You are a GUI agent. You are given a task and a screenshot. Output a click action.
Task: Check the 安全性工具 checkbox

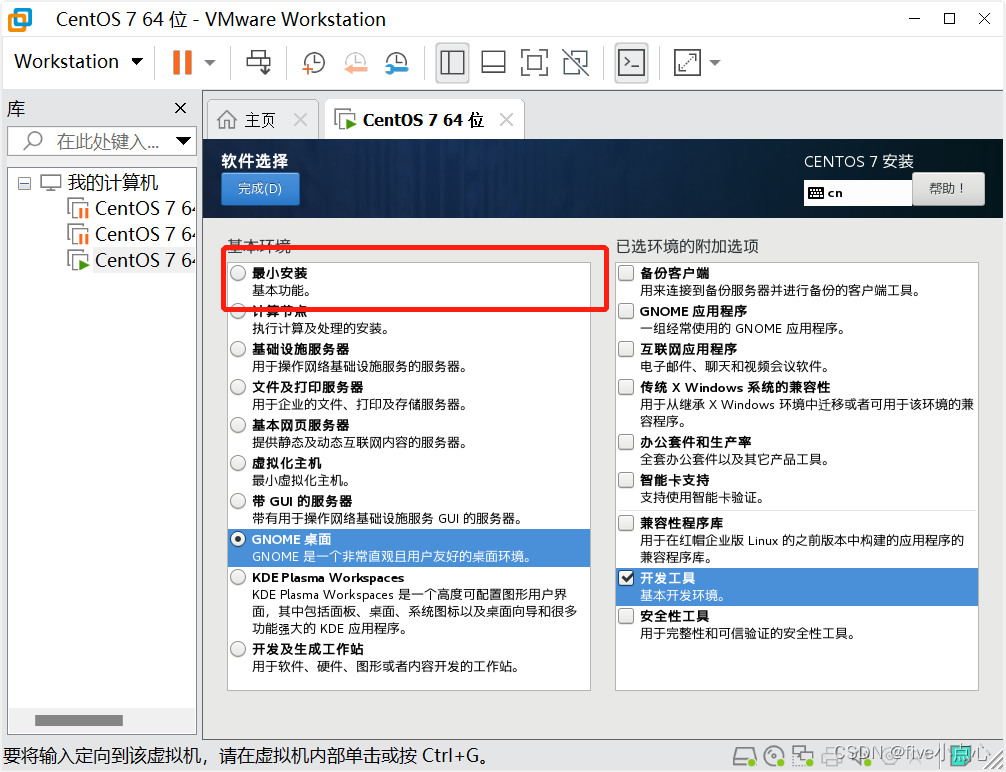pos(626,616)
